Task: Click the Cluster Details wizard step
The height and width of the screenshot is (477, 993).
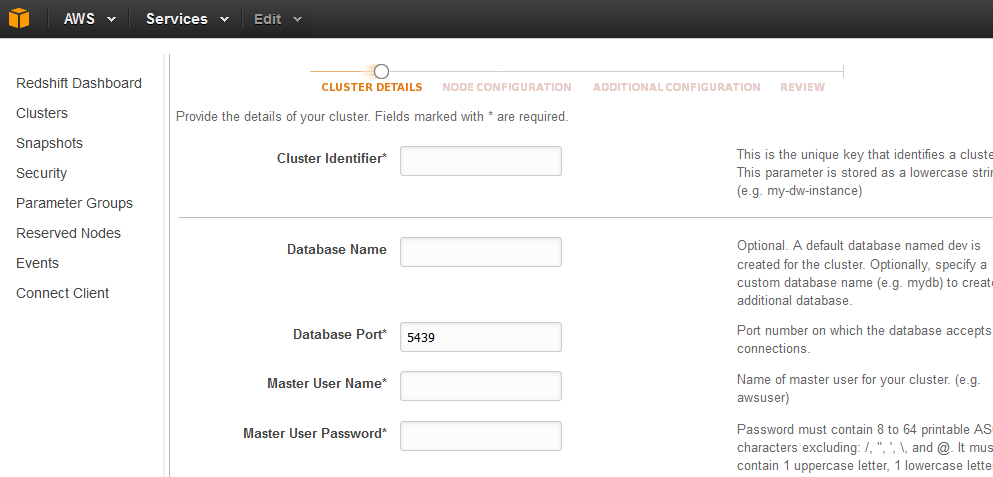Action: coord(371,87)
